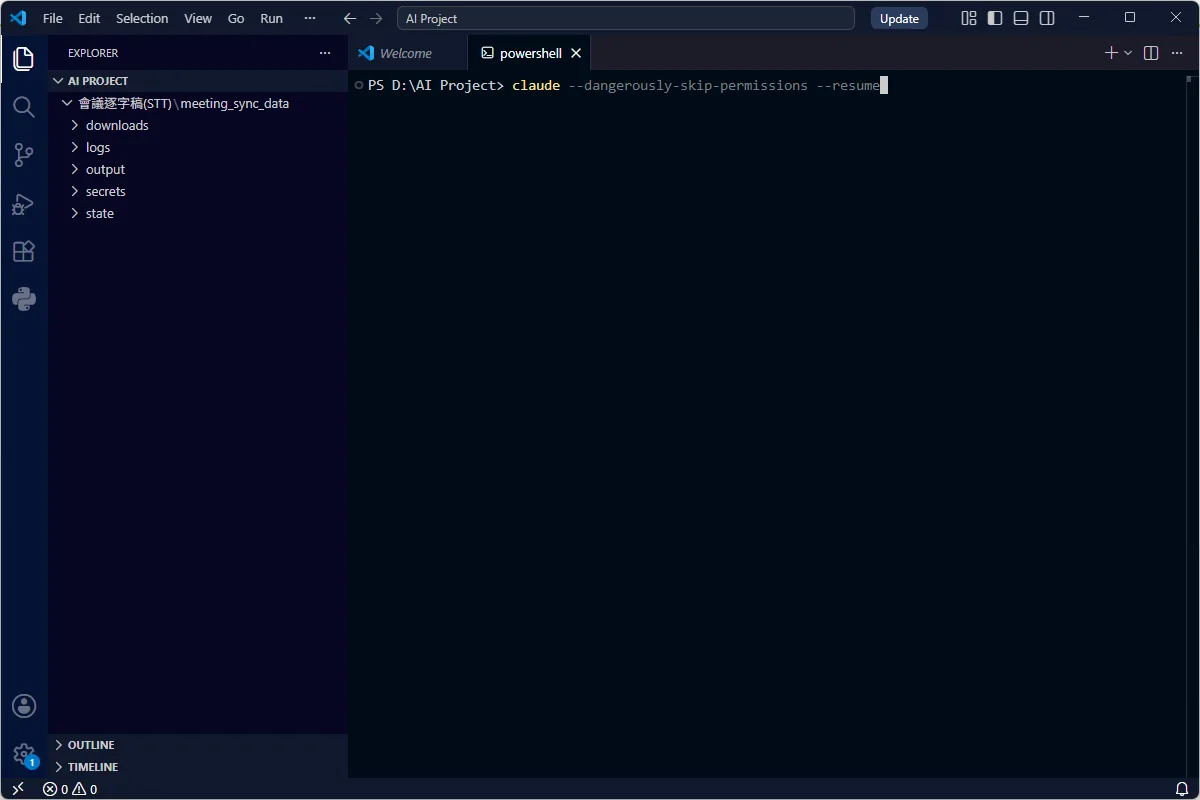Open the Explorer view in activity bar

pyautogui.click(x=24, y=59)
